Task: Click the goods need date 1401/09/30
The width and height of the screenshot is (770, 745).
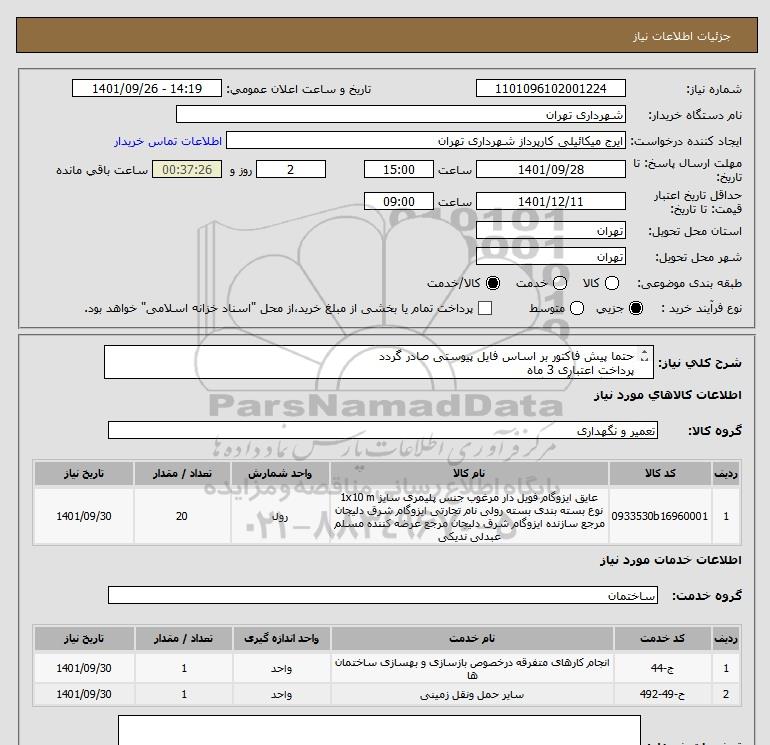Action: pyautogui.click(x=84, y=516)
